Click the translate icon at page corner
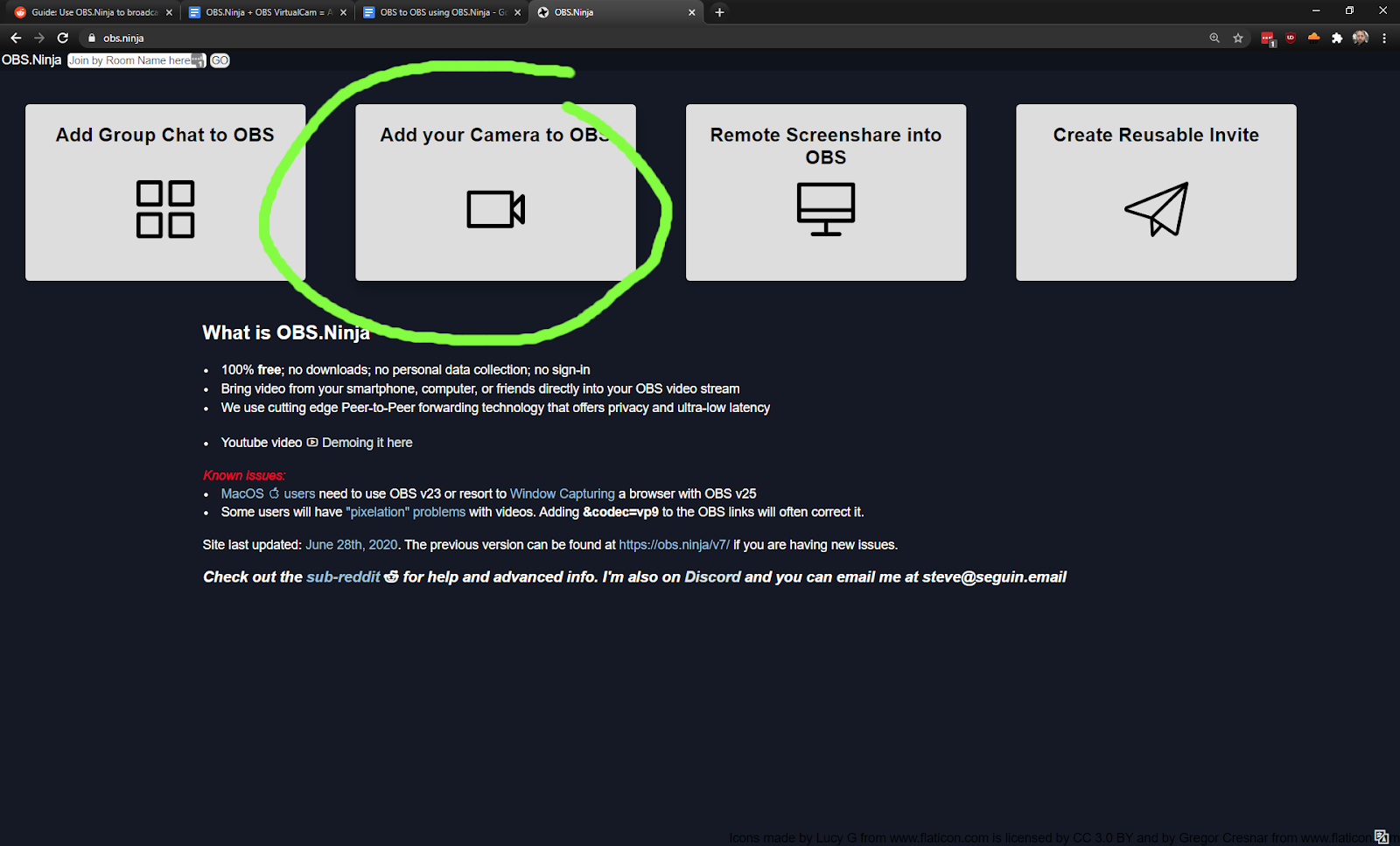This screenshot has height=846, width=1400. [x=1382, y=836]
